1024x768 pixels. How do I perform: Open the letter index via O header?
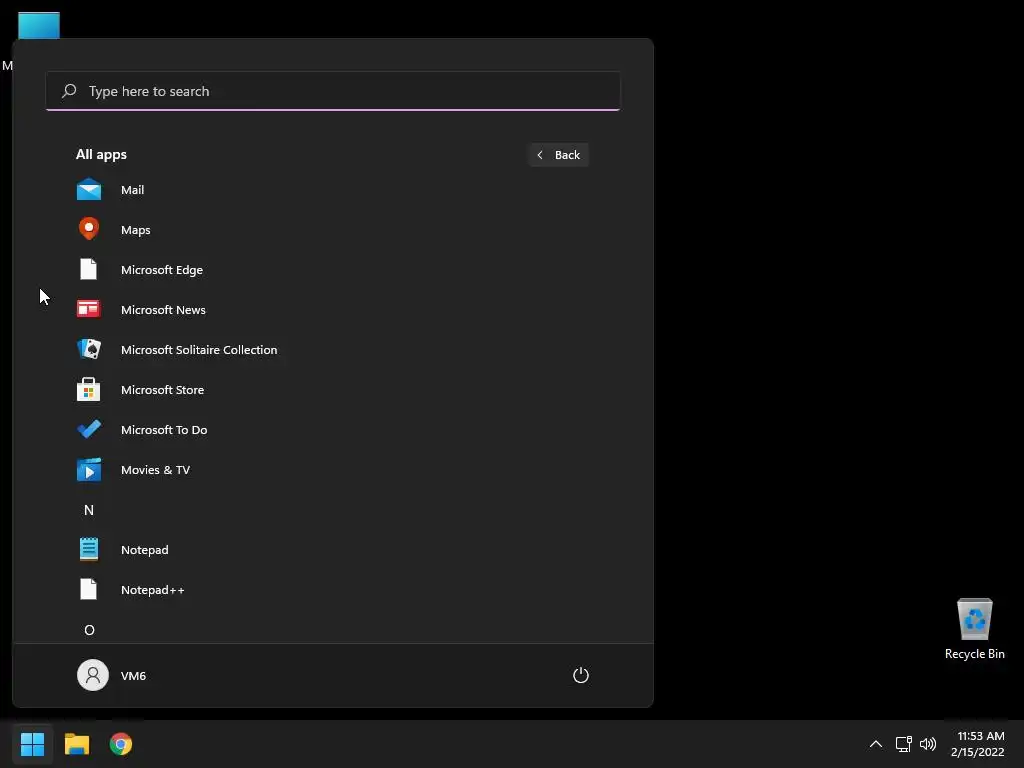coord(89,630)
